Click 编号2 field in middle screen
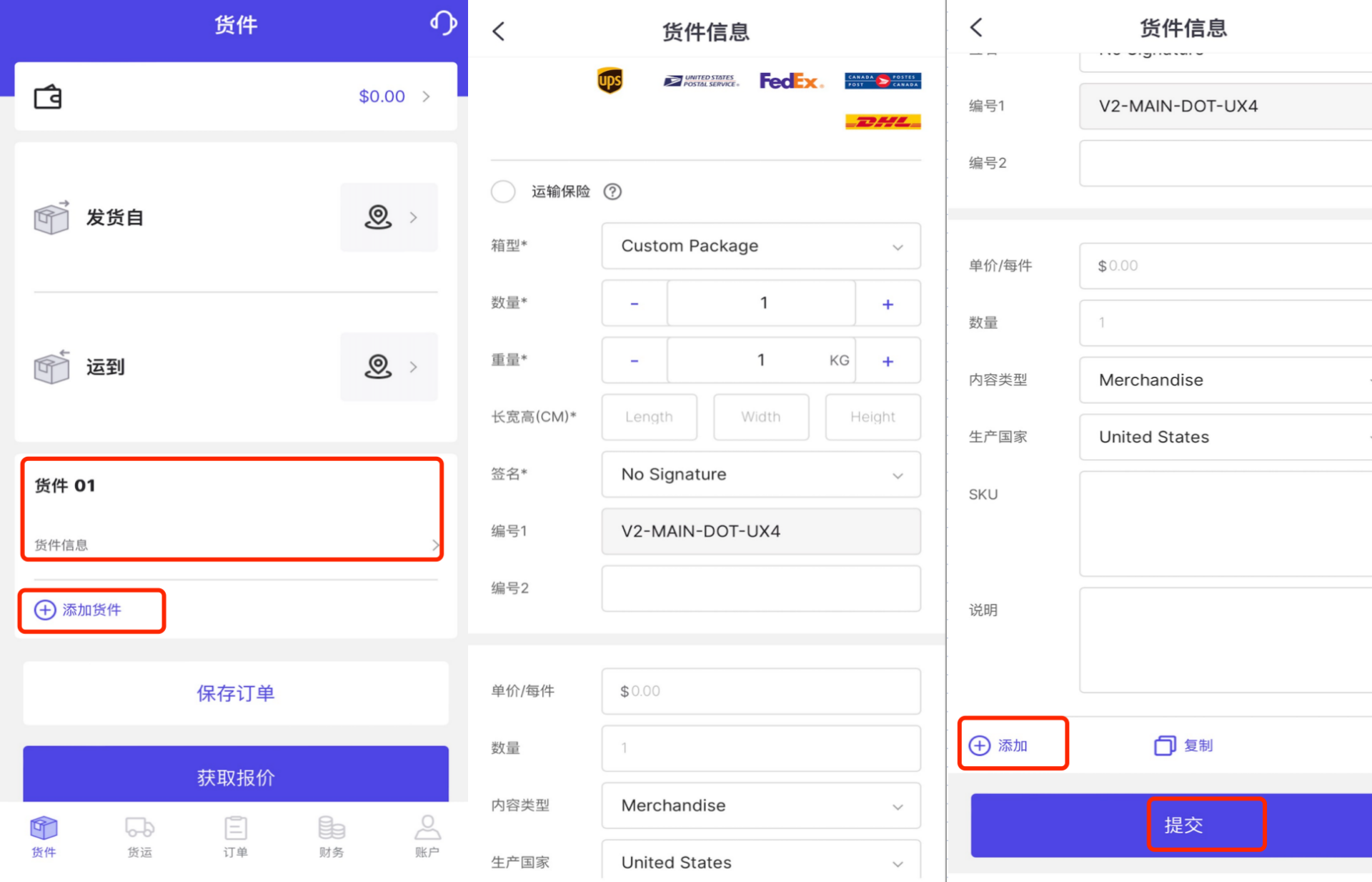1372x882 pixels. [761, 588]
